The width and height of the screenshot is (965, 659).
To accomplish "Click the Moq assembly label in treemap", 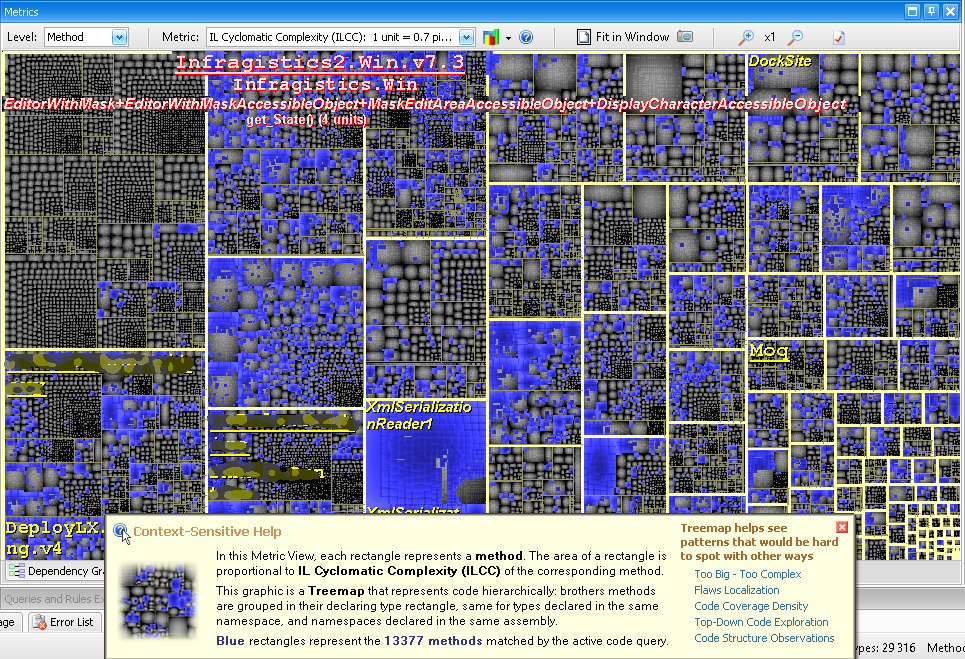I will click(x=769, y=351).
